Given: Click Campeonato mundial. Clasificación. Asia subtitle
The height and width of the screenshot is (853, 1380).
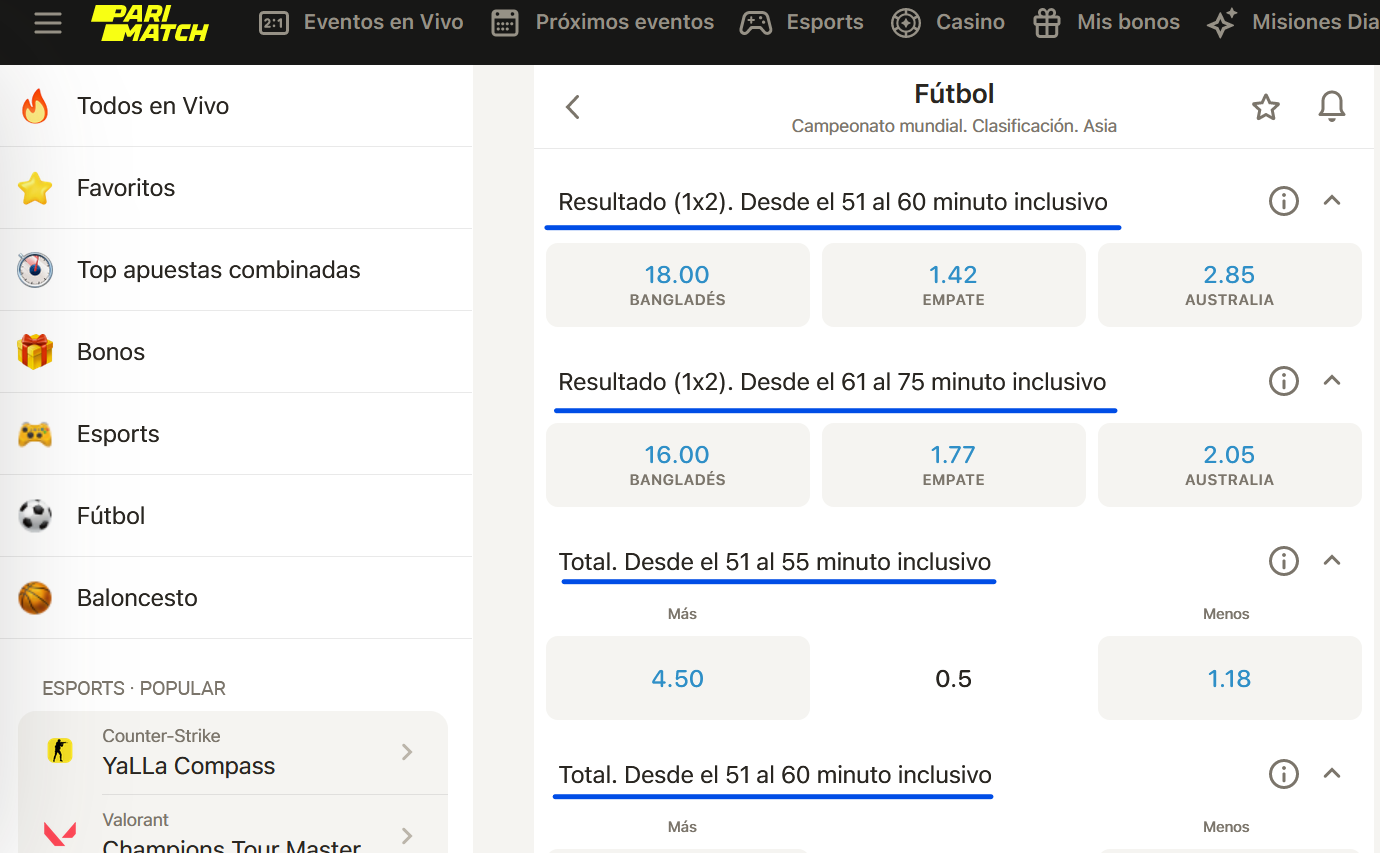Looking at the screenshot, I should tap(954, 127).
